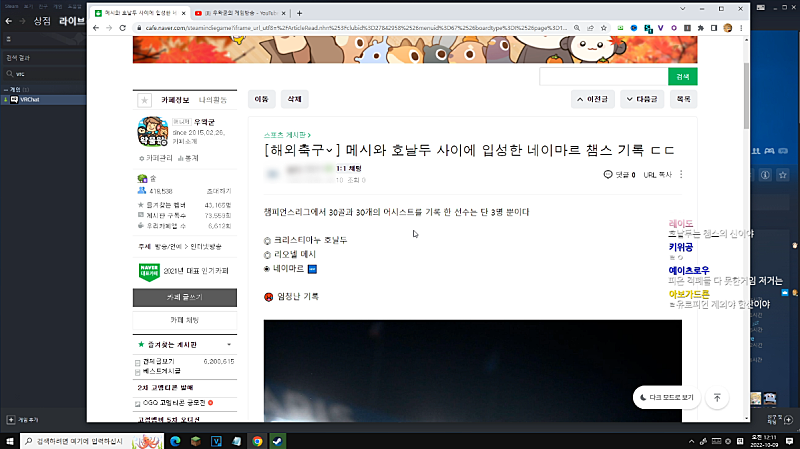
Task: Click the article dark image
Action: tap(472, 371)
